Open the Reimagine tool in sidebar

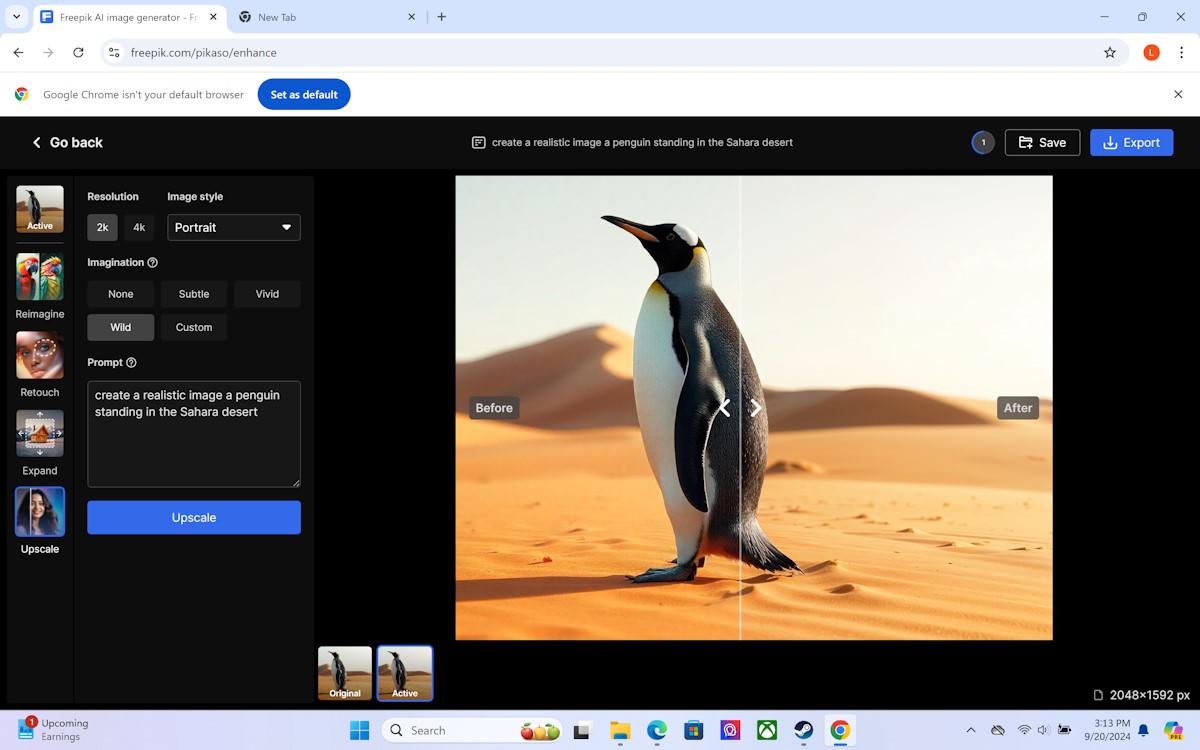(x=40, y=277)
